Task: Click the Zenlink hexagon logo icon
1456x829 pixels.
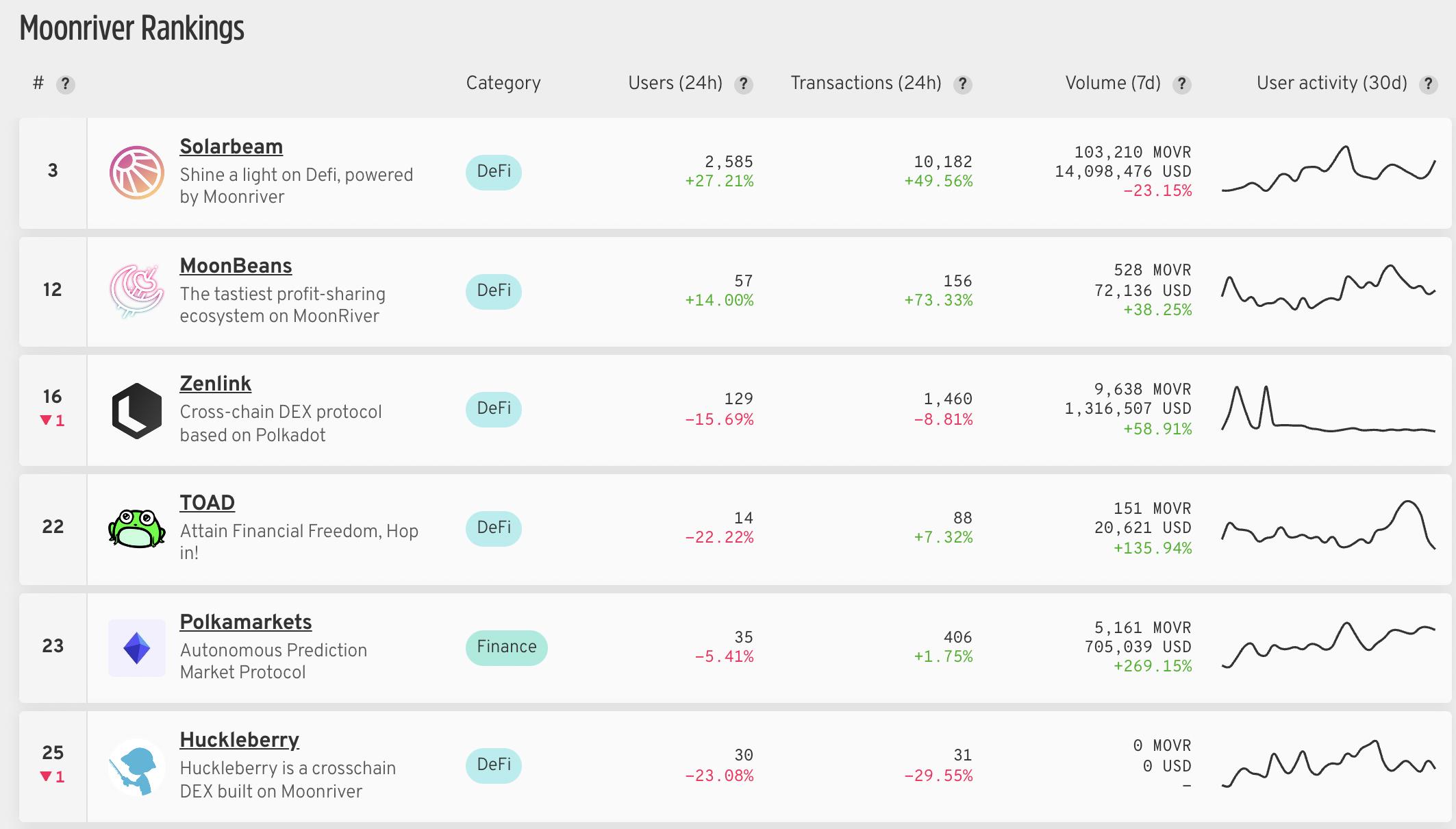Action: click(137, 410)
